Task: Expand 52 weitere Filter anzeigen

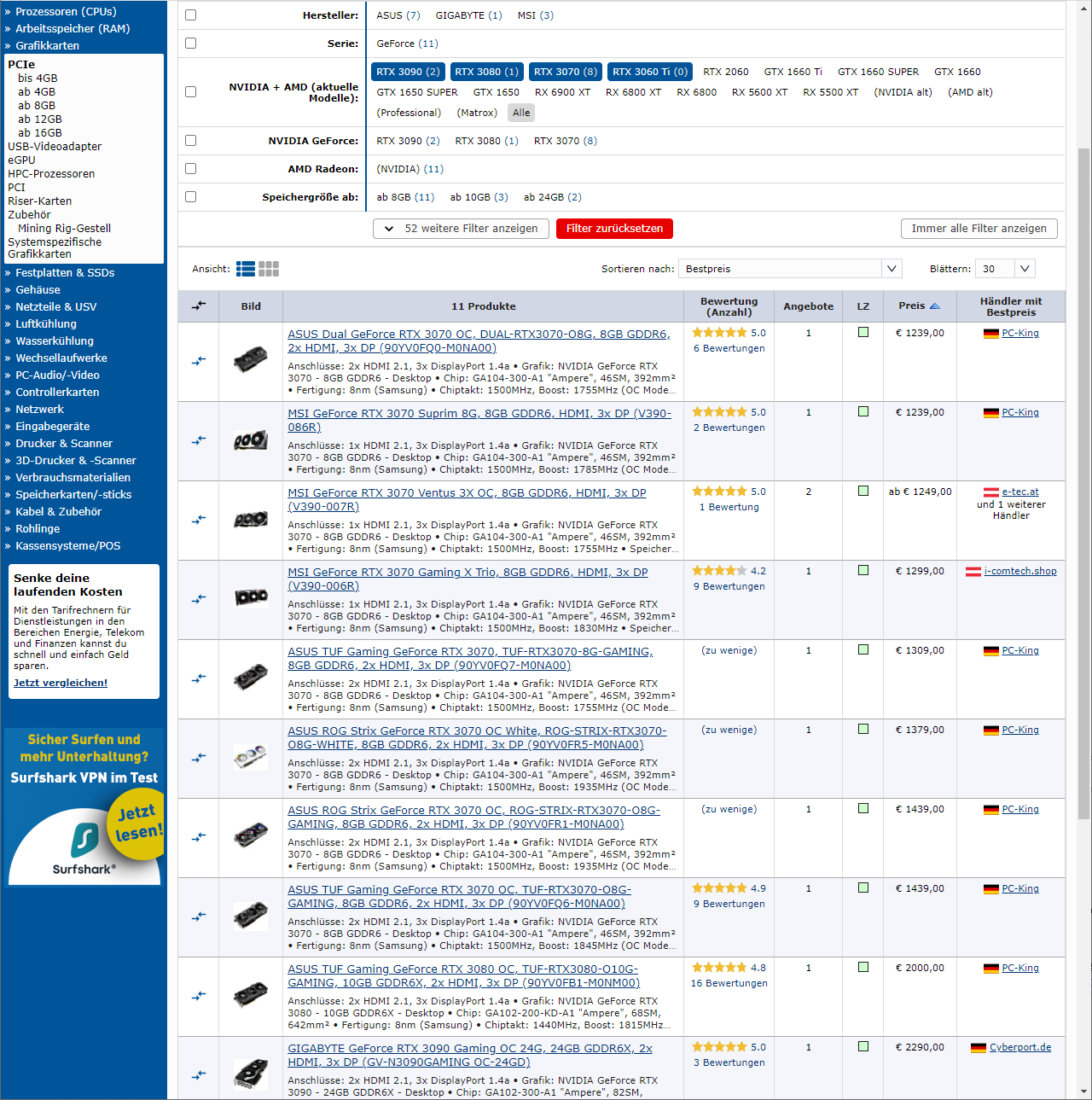Action: coord(461,229)
